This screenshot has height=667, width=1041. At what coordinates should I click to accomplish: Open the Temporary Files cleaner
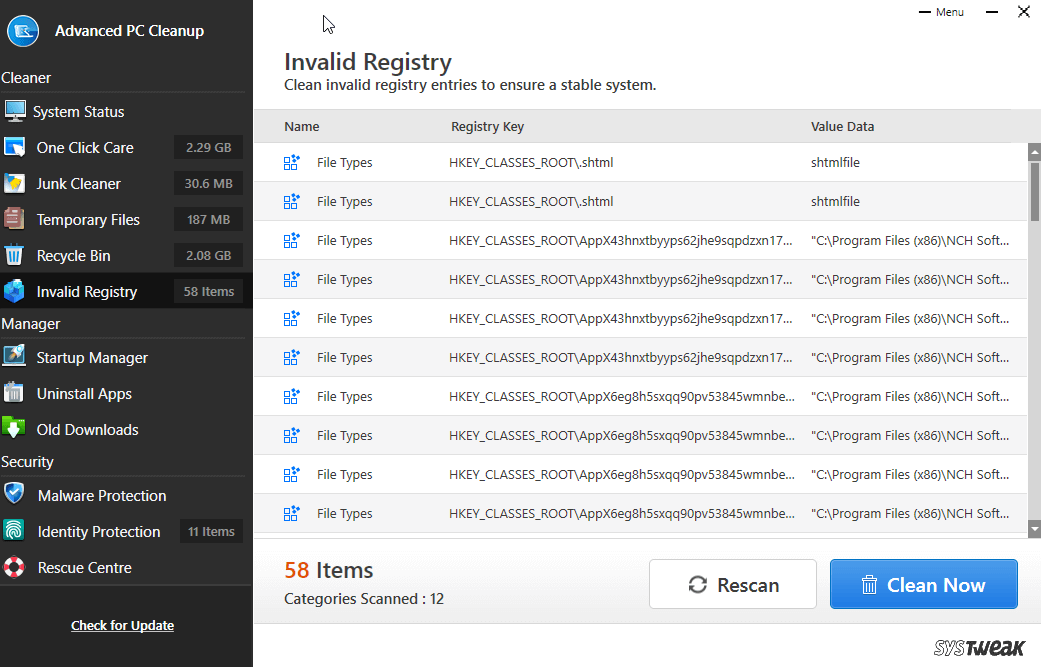[x=90, y=219]
